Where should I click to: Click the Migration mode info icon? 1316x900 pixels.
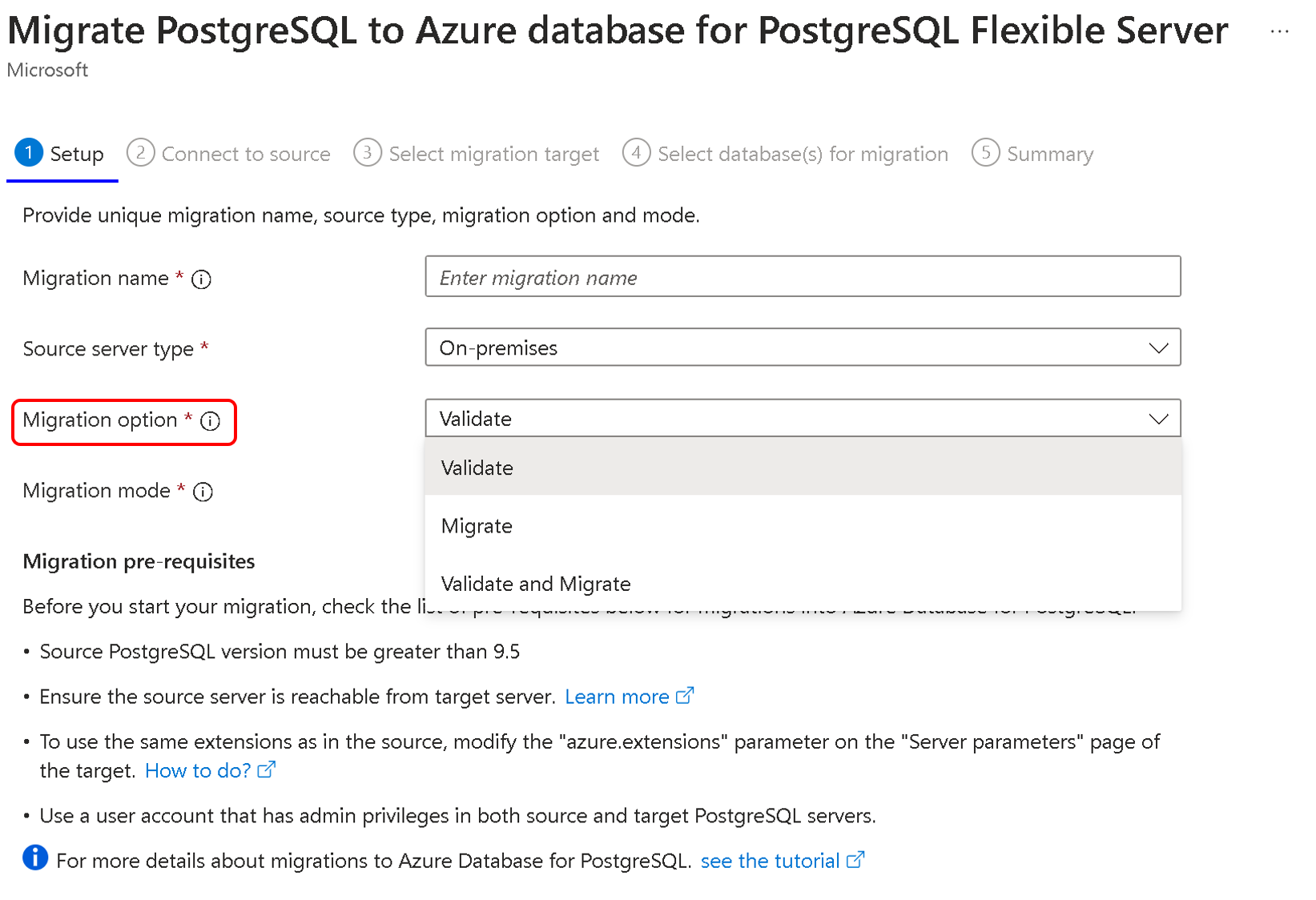click(x=203, y=492)
